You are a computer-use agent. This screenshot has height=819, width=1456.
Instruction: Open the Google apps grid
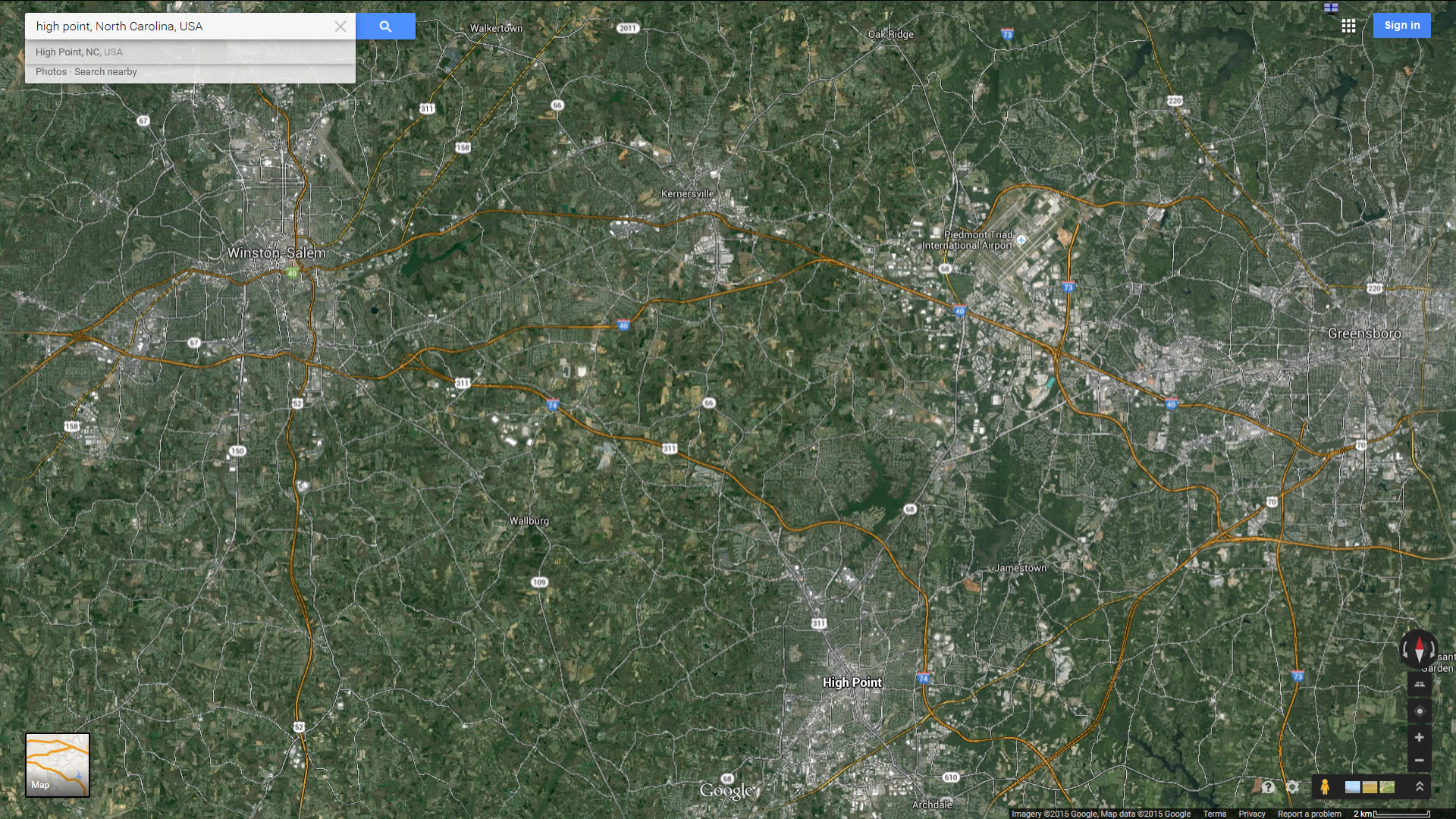click(1348, 27)
